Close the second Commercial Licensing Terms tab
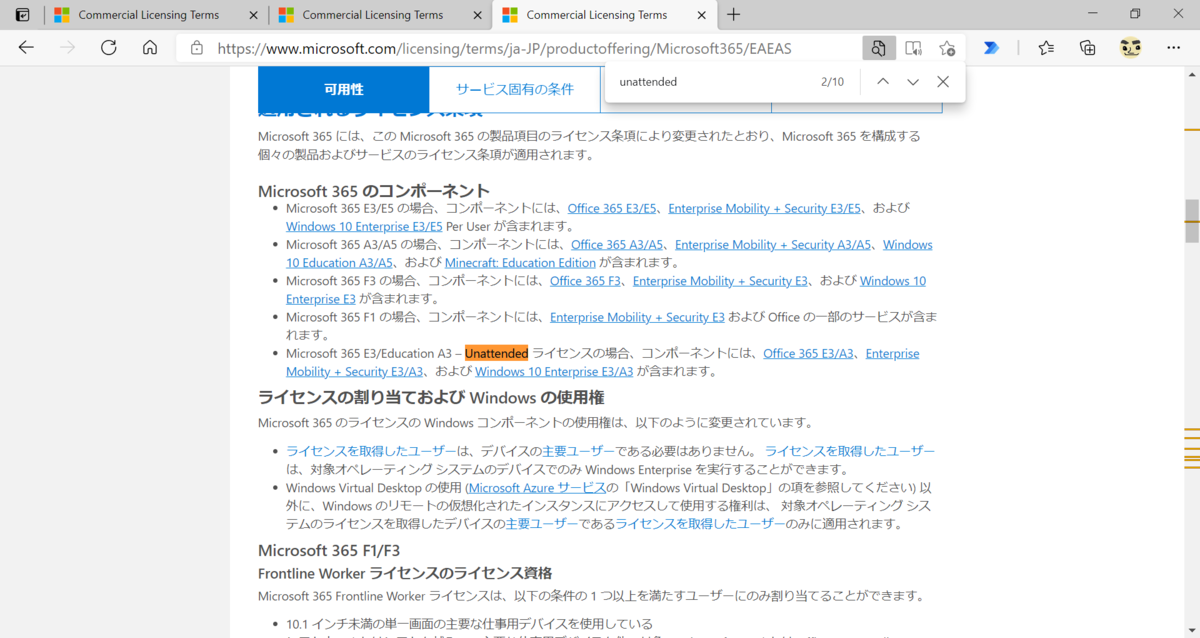The width and height of the screenshot is (1200, 638). pyautogui.click(x=477, y=15)
